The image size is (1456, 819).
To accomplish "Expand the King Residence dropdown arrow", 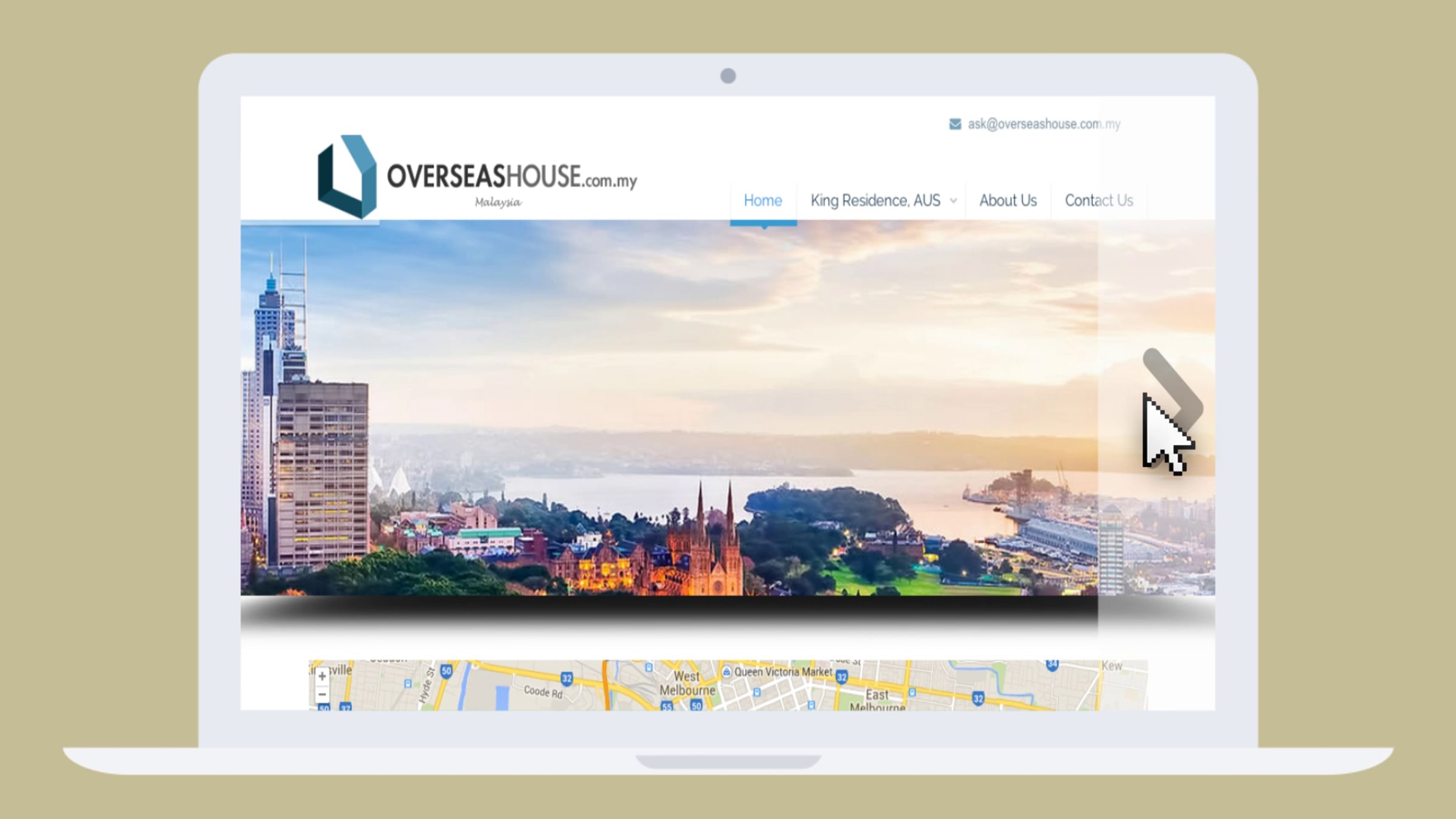I will [x=953, y=201].
